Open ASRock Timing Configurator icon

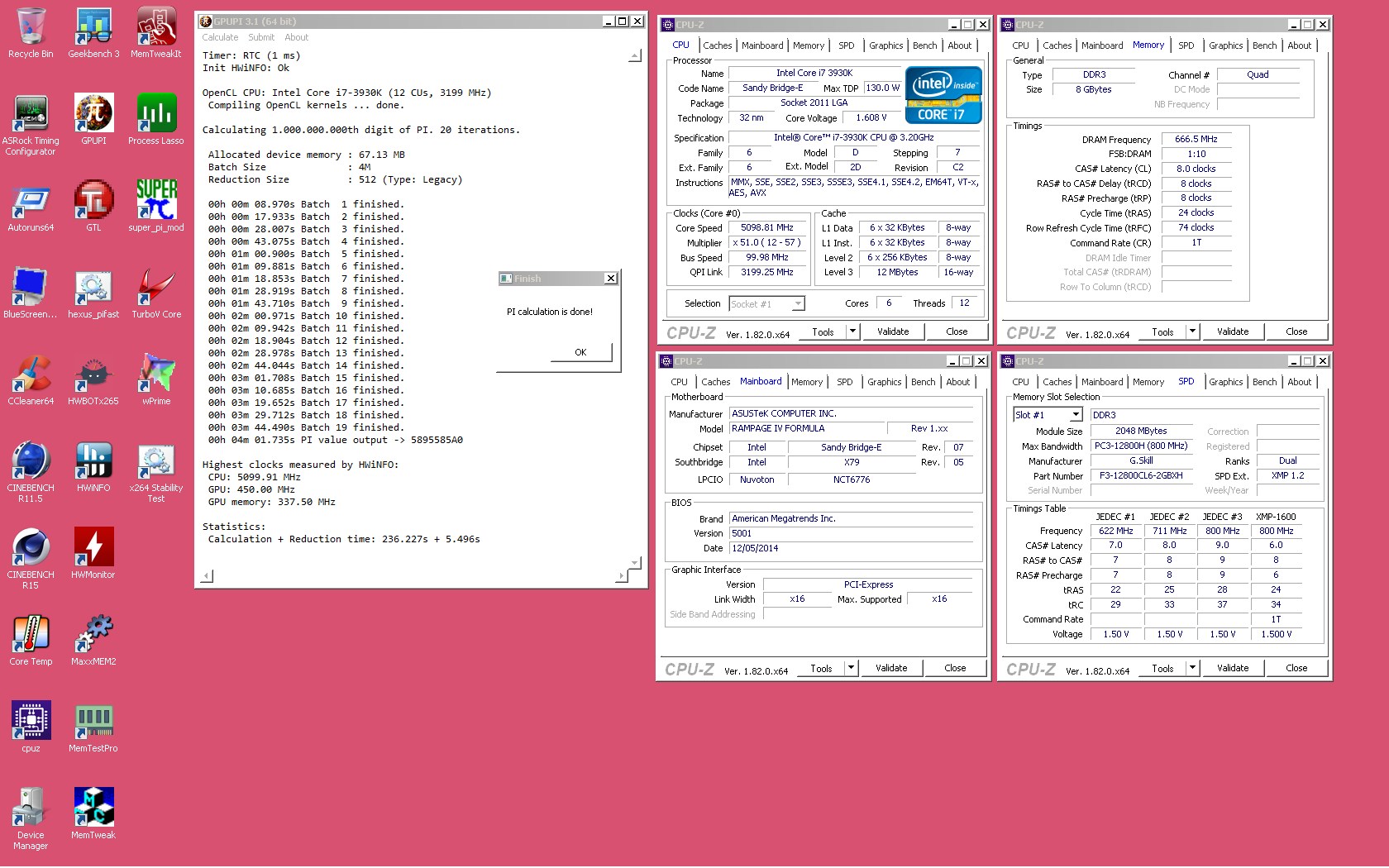click(31, 125)
